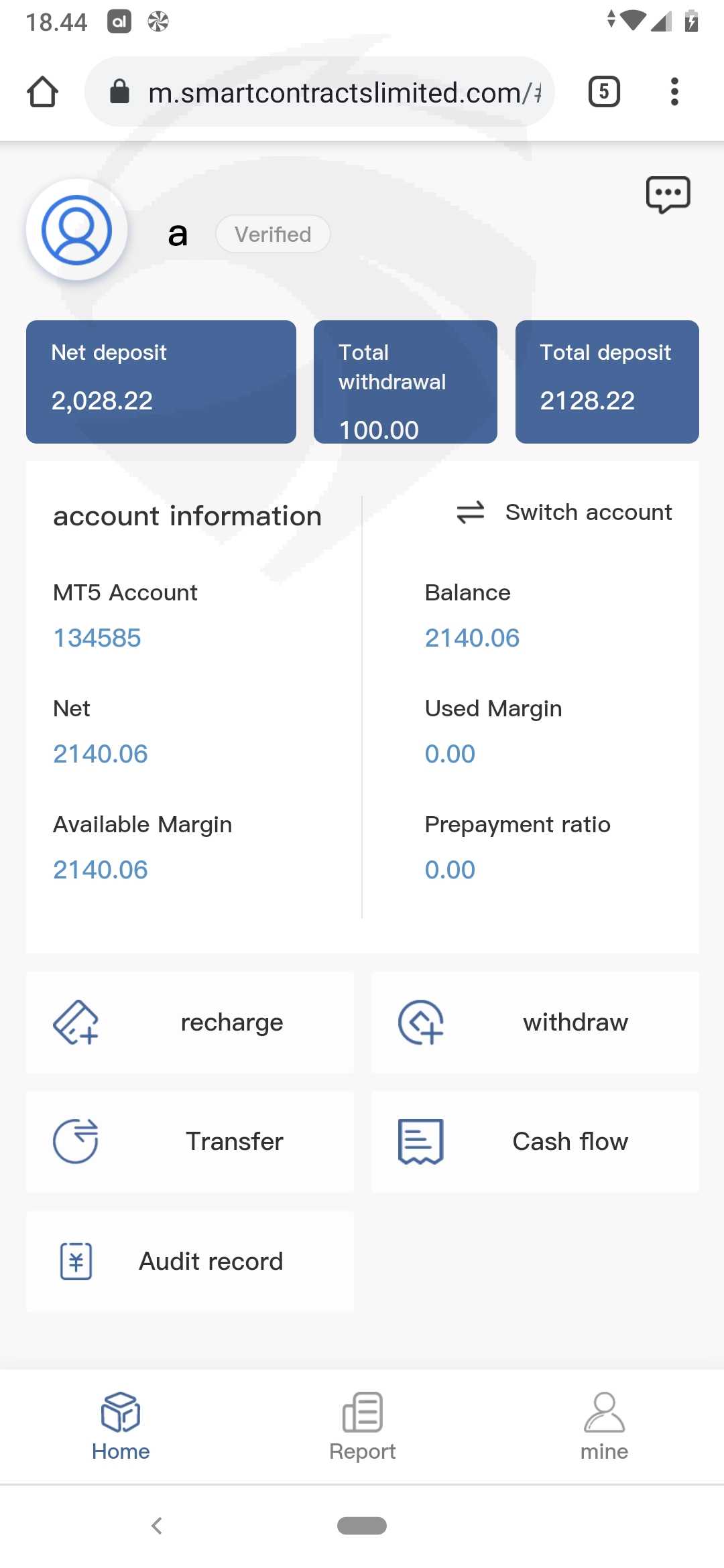
Task: Switch account using the swap arrows
Action: (x=471, y=513)
